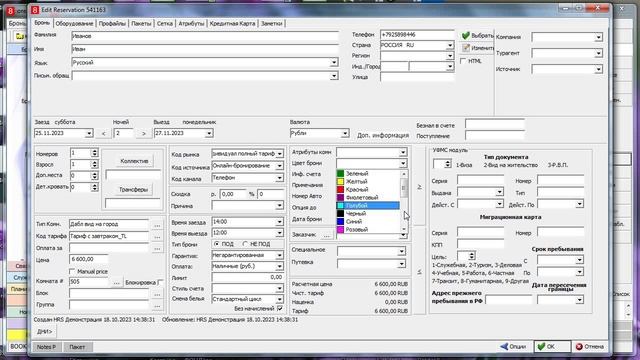Pick the Зеленый color option
Image resolution: width=640 pixels, height=360 pixels.
pos(368,173)
